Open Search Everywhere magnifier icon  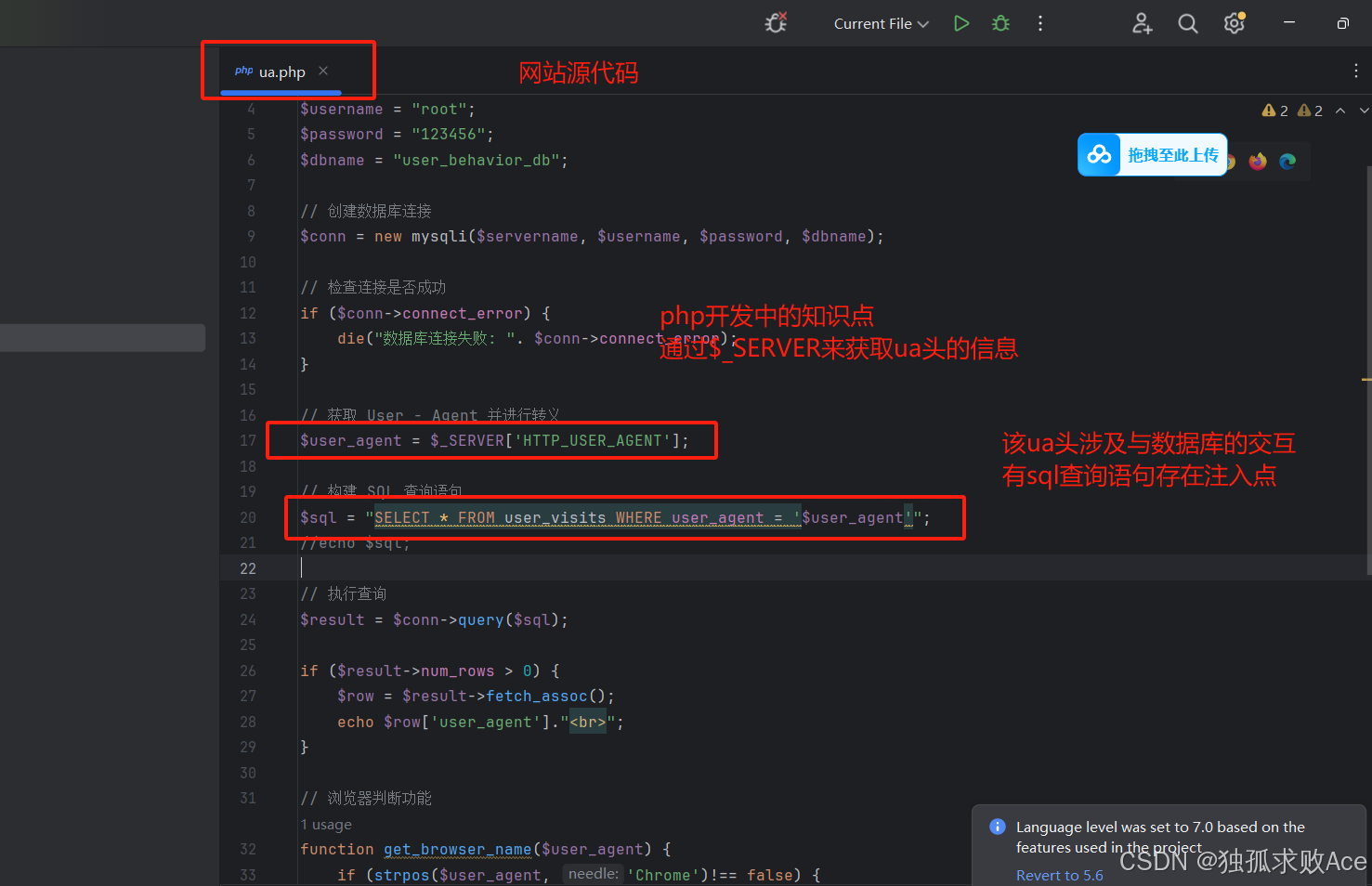[x=1188, y=23]
